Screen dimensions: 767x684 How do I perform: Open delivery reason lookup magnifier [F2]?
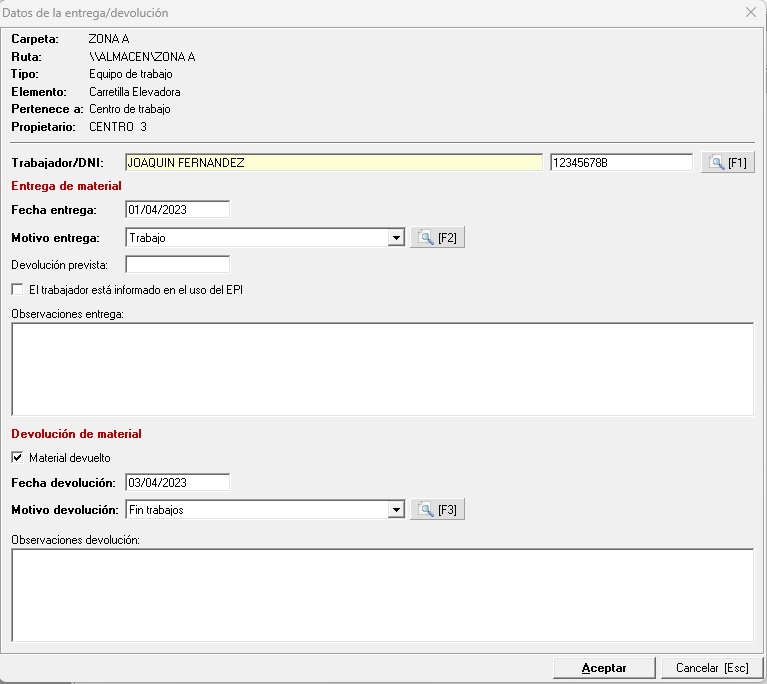[437, 238]
